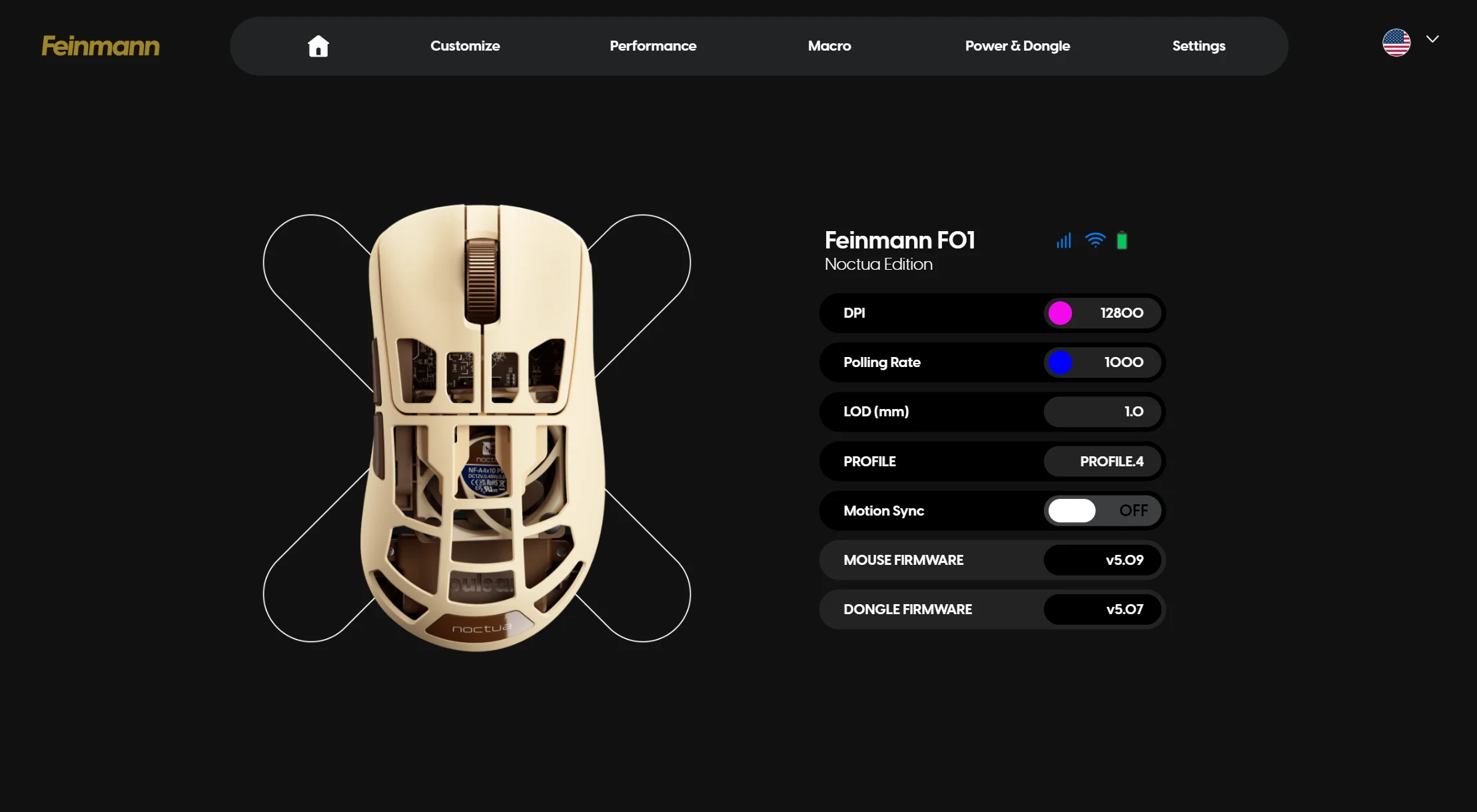Go to the Home icon tab
This screenshot has width=1477, height=812.
coord(318,46)
